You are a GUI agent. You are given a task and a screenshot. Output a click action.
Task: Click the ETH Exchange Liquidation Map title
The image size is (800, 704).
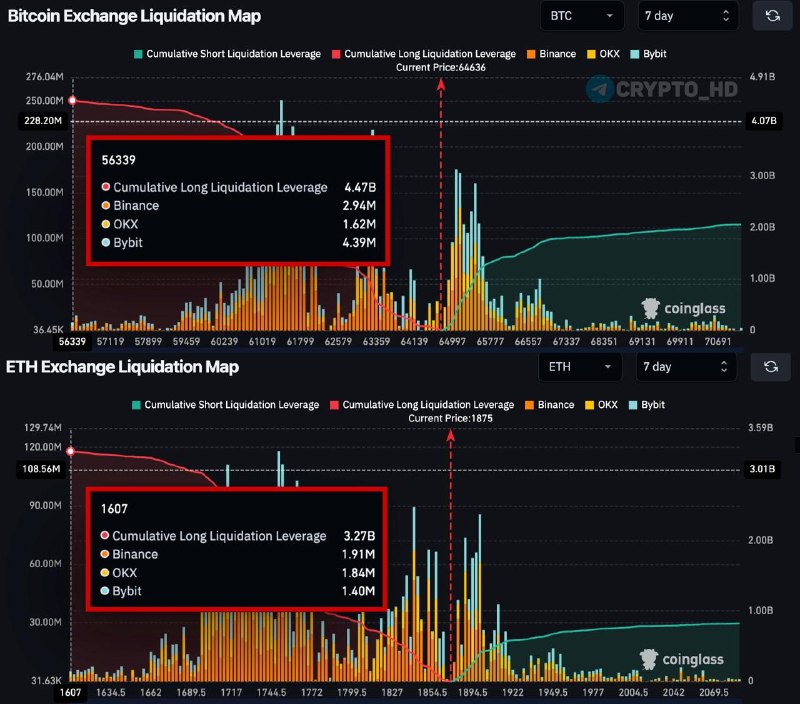click(122, 367)
